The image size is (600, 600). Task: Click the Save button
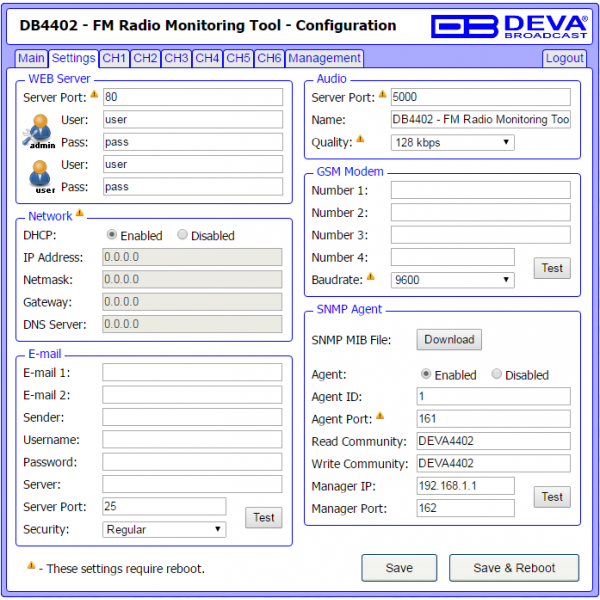[x=399, y=568]
